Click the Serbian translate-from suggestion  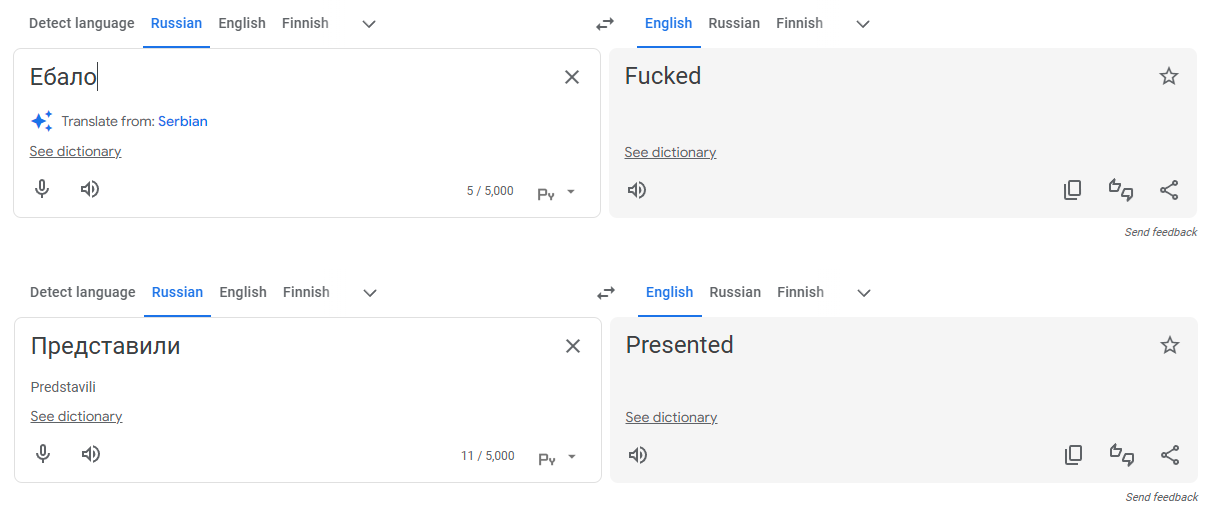(183, 121)
